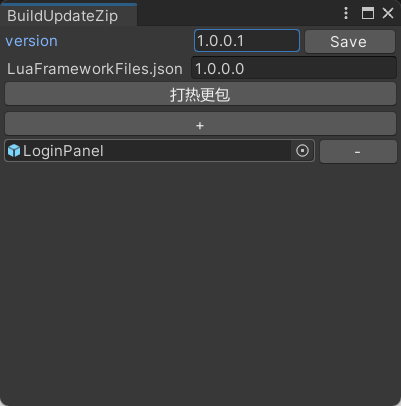
Task: Select the BuildUpdateZip tab
Action: 63,16
